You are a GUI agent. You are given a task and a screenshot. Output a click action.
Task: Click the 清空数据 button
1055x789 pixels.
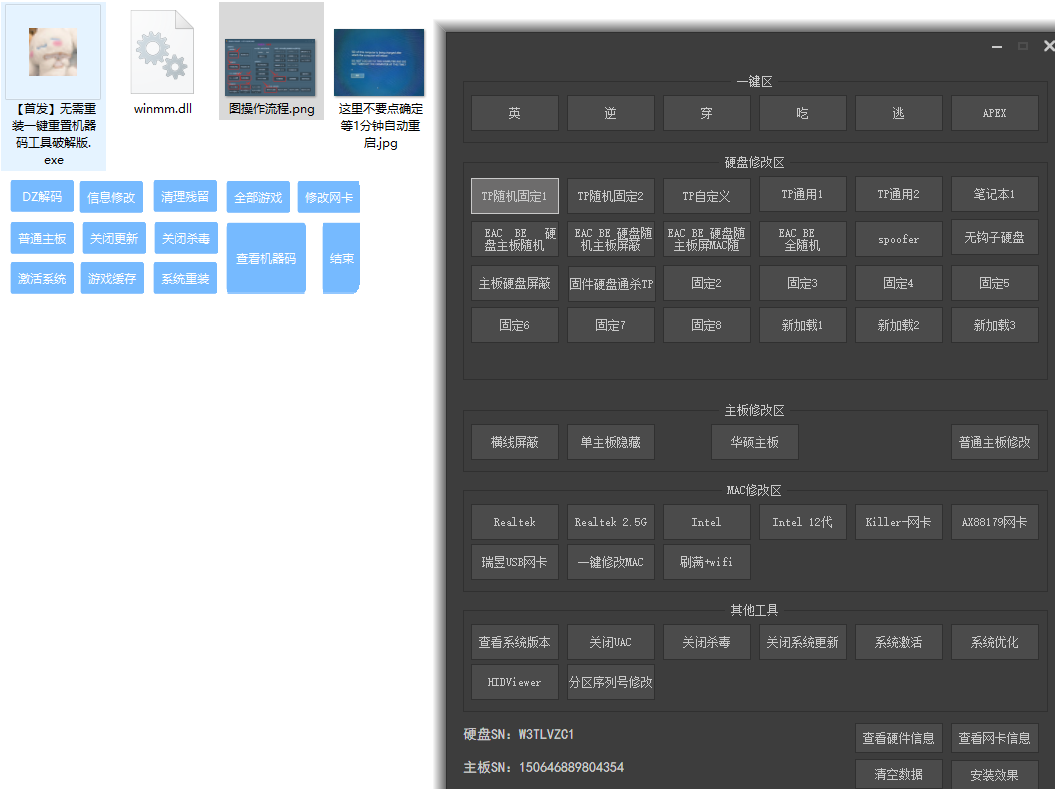898,774
